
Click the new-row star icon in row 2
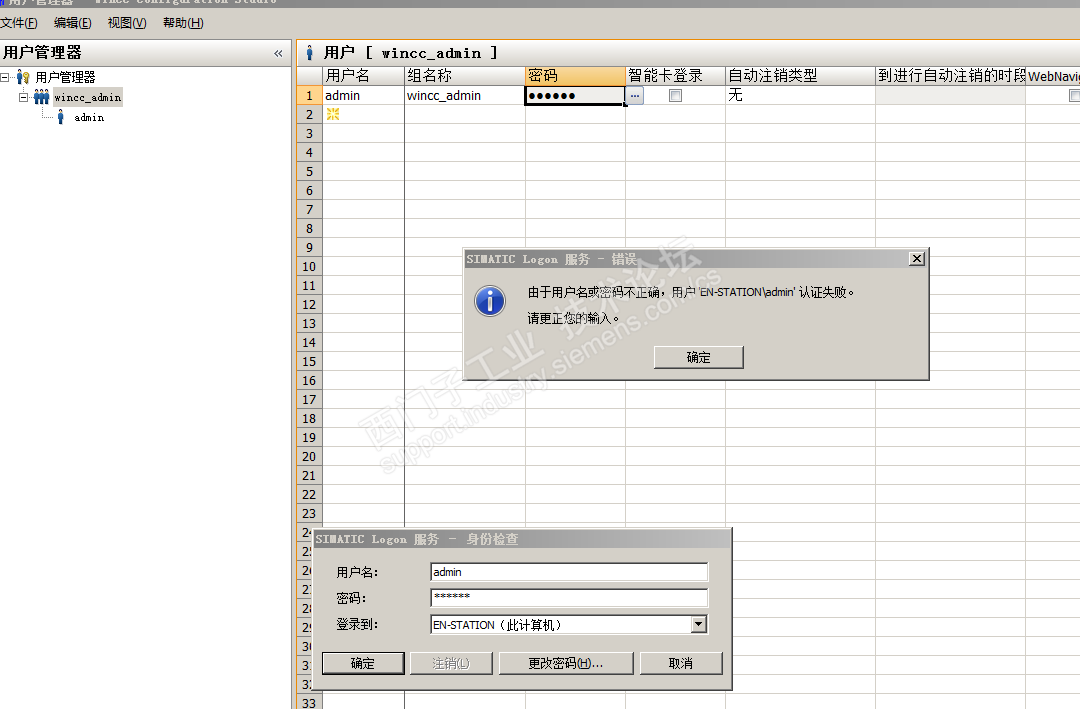point(333,114)
